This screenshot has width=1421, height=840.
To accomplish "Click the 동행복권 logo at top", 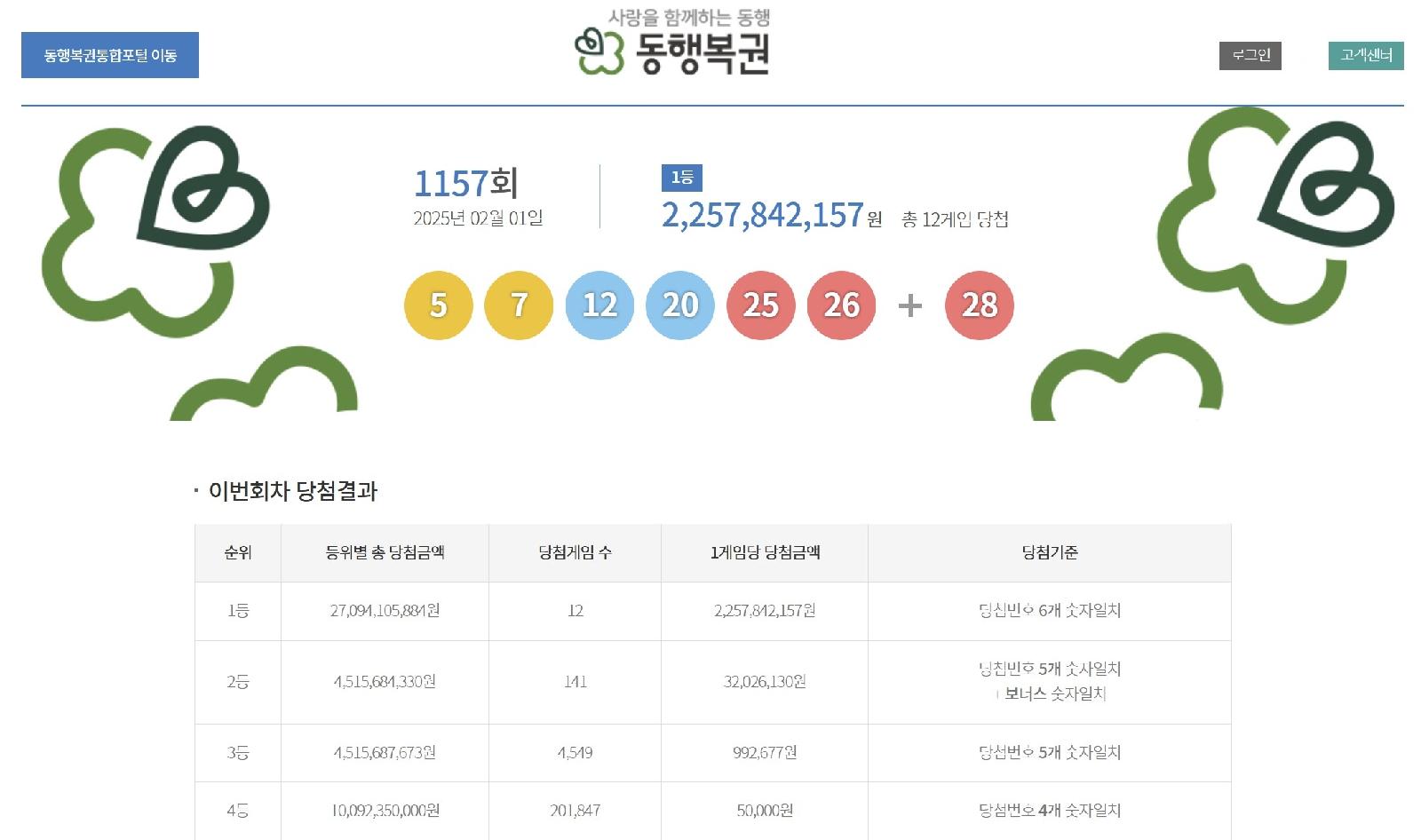I will 672,43.
